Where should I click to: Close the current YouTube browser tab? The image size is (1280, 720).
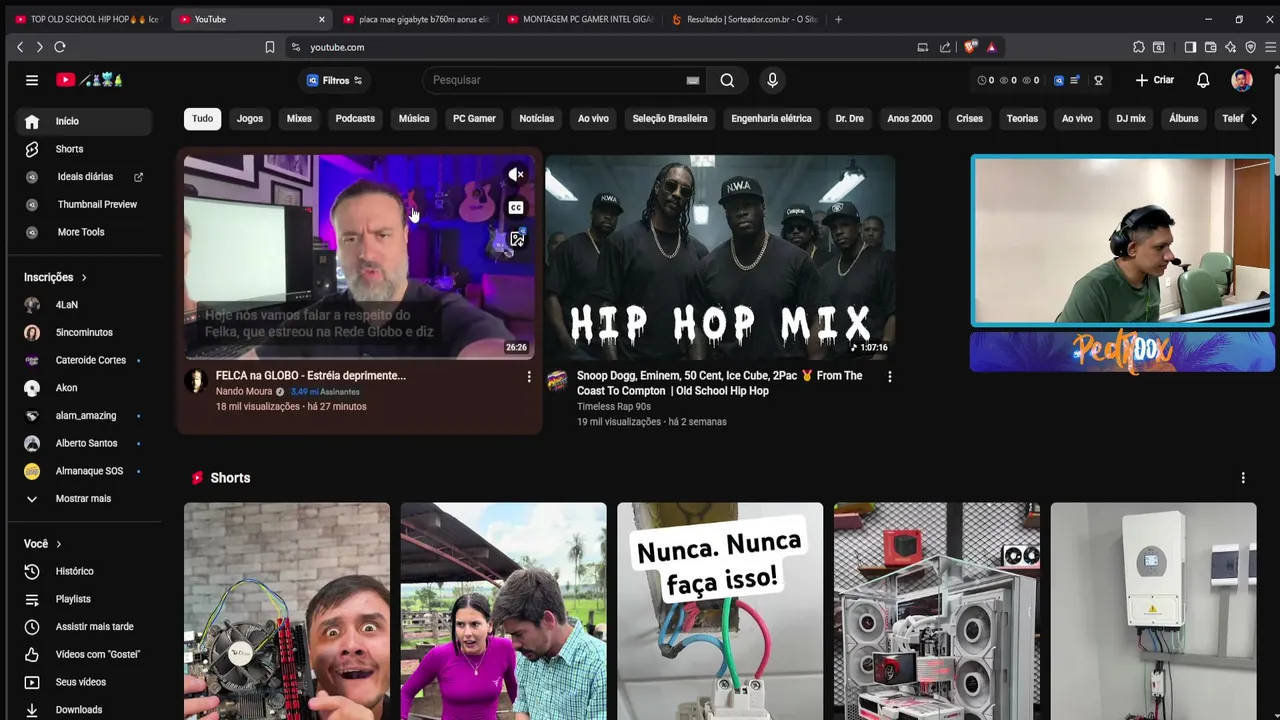pyautogui.click(x=321, y=19)
